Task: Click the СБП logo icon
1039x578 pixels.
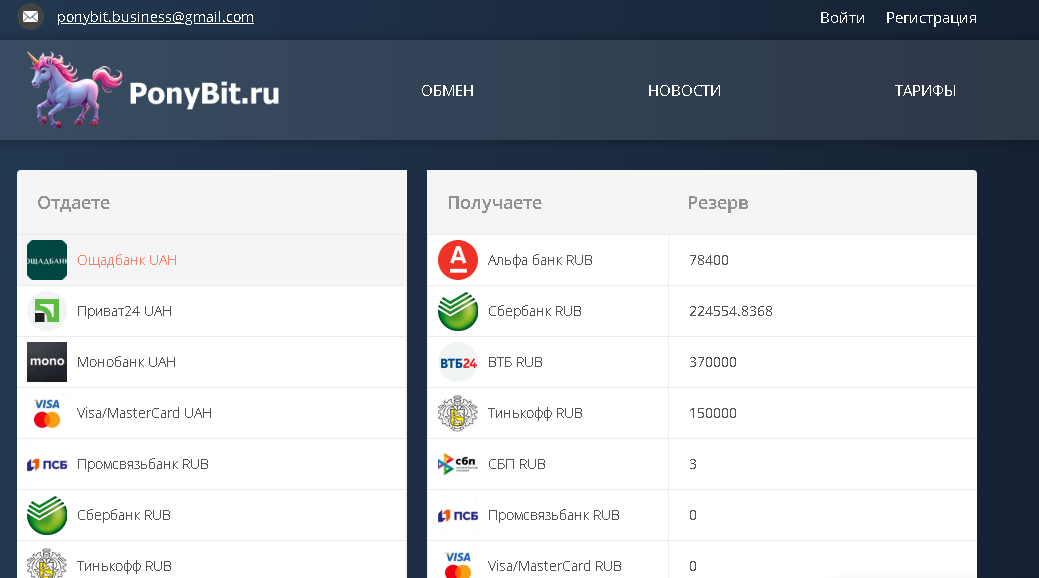Action: point(458,464)
